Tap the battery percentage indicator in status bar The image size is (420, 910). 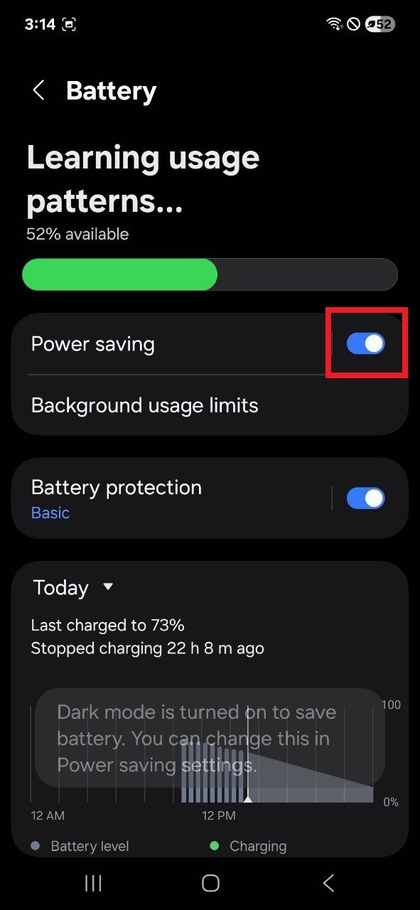pyautogui.click(x=381, y=24)
